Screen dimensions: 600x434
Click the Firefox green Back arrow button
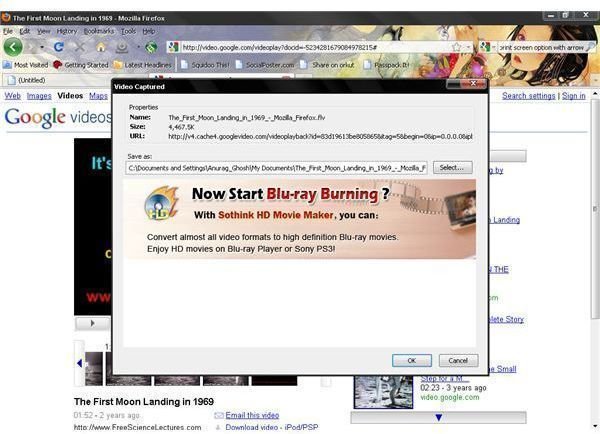[13, 47]
